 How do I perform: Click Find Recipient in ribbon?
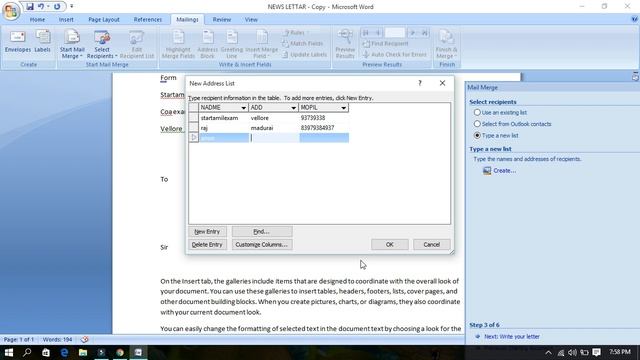pos(385,43)
